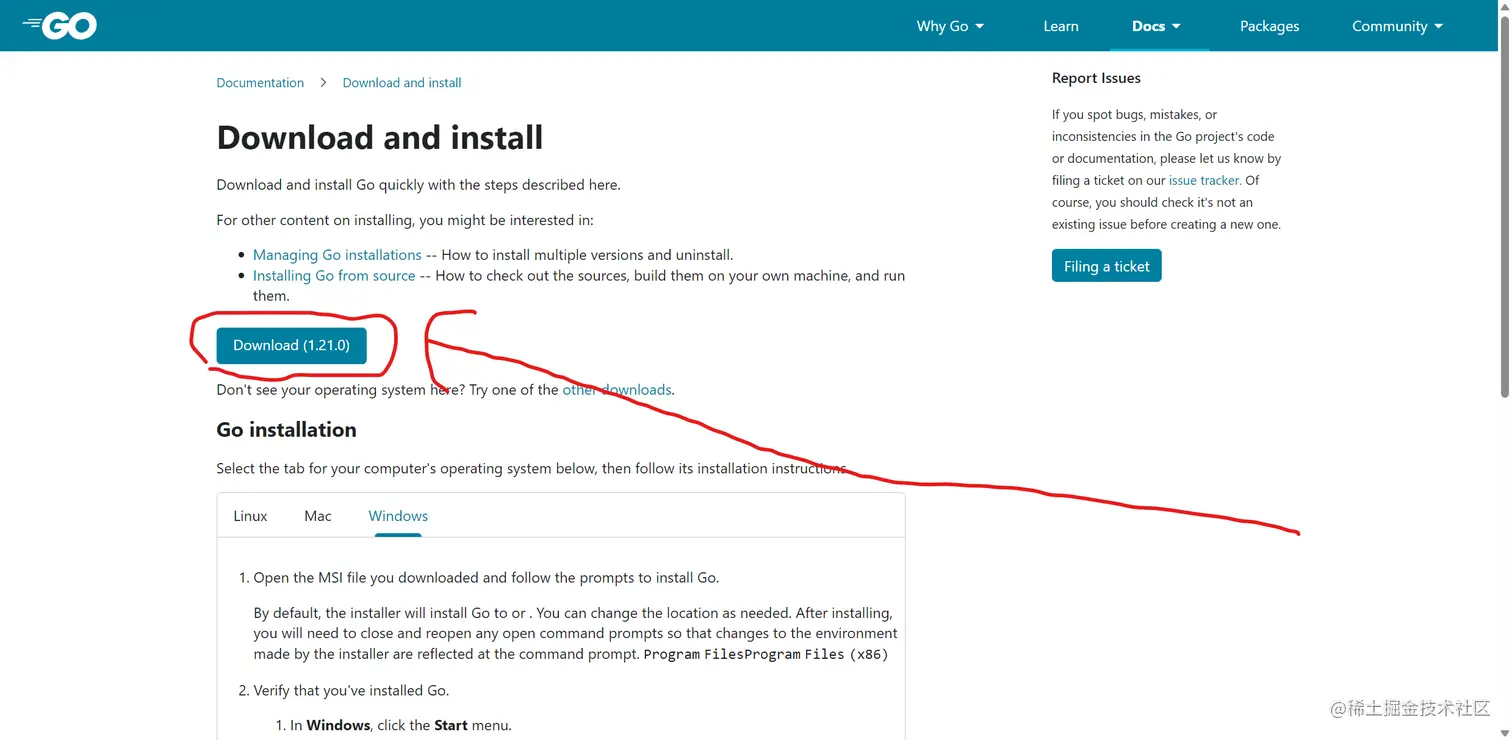This screenshot has width=1512, height=740.
Task: Expand the Why Go dropdown menu
Action: 950,26
